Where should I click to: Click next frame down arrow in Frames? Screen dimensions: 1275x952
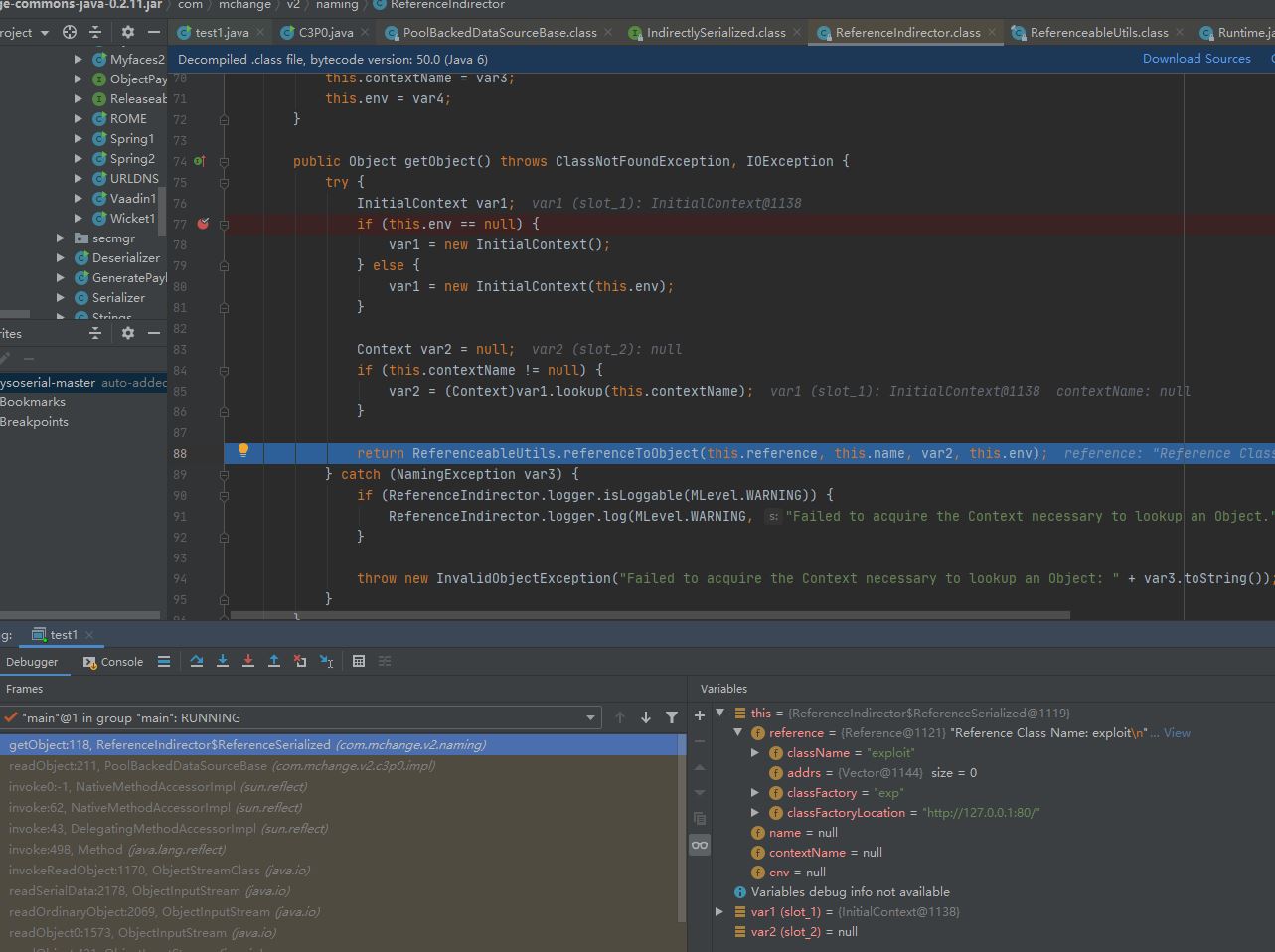646,717
